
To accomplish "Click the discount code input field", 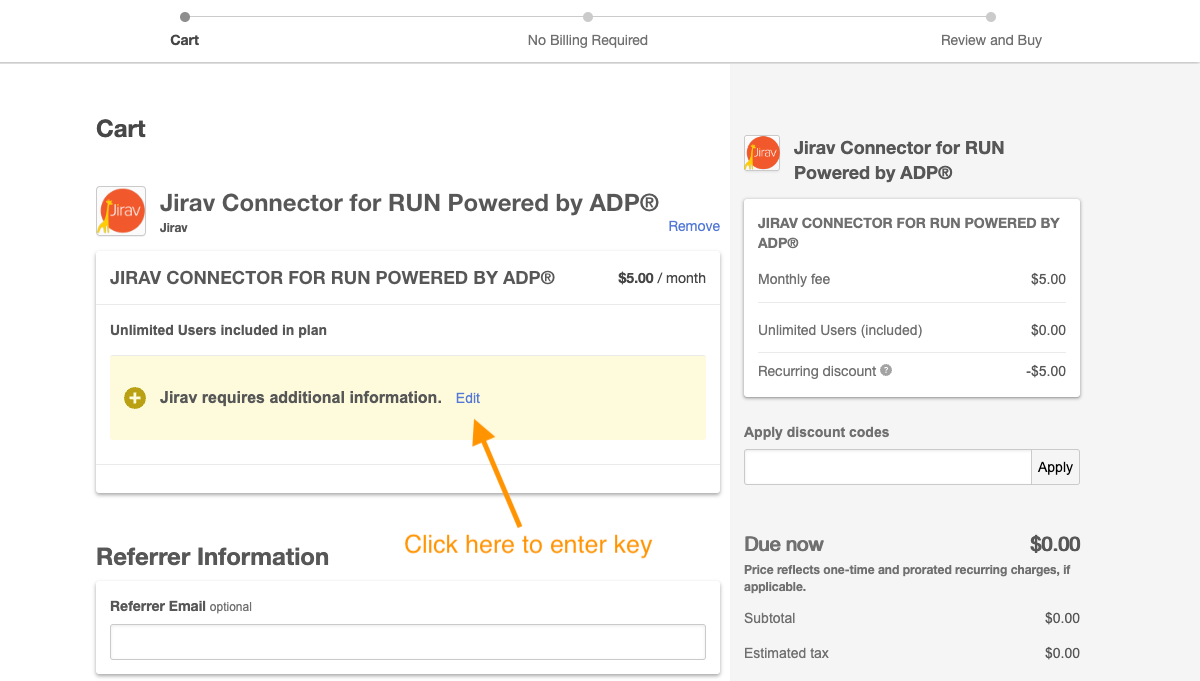I will click(x=886, y=466).
